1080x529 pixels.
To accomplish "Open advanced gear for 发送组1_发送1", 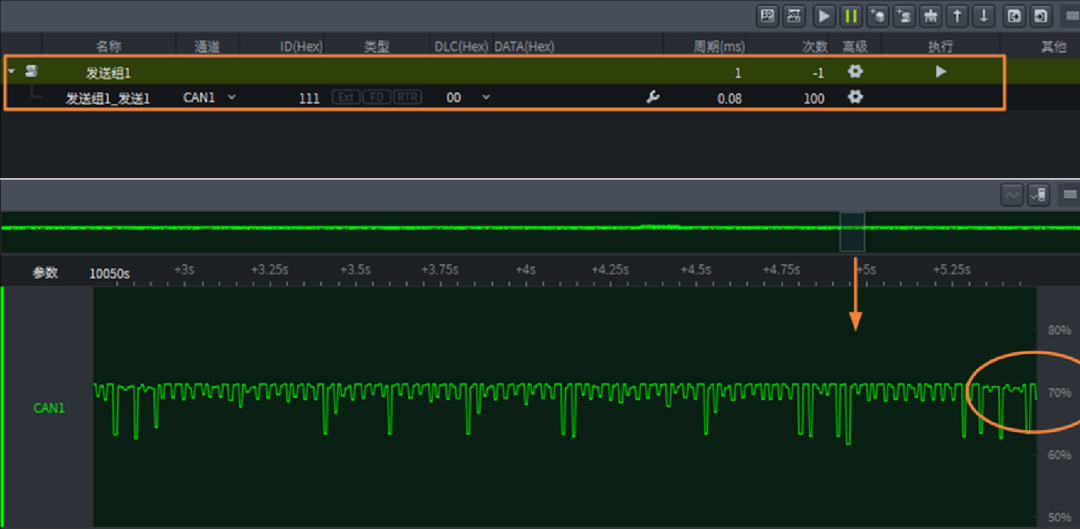I will point(855,97).
